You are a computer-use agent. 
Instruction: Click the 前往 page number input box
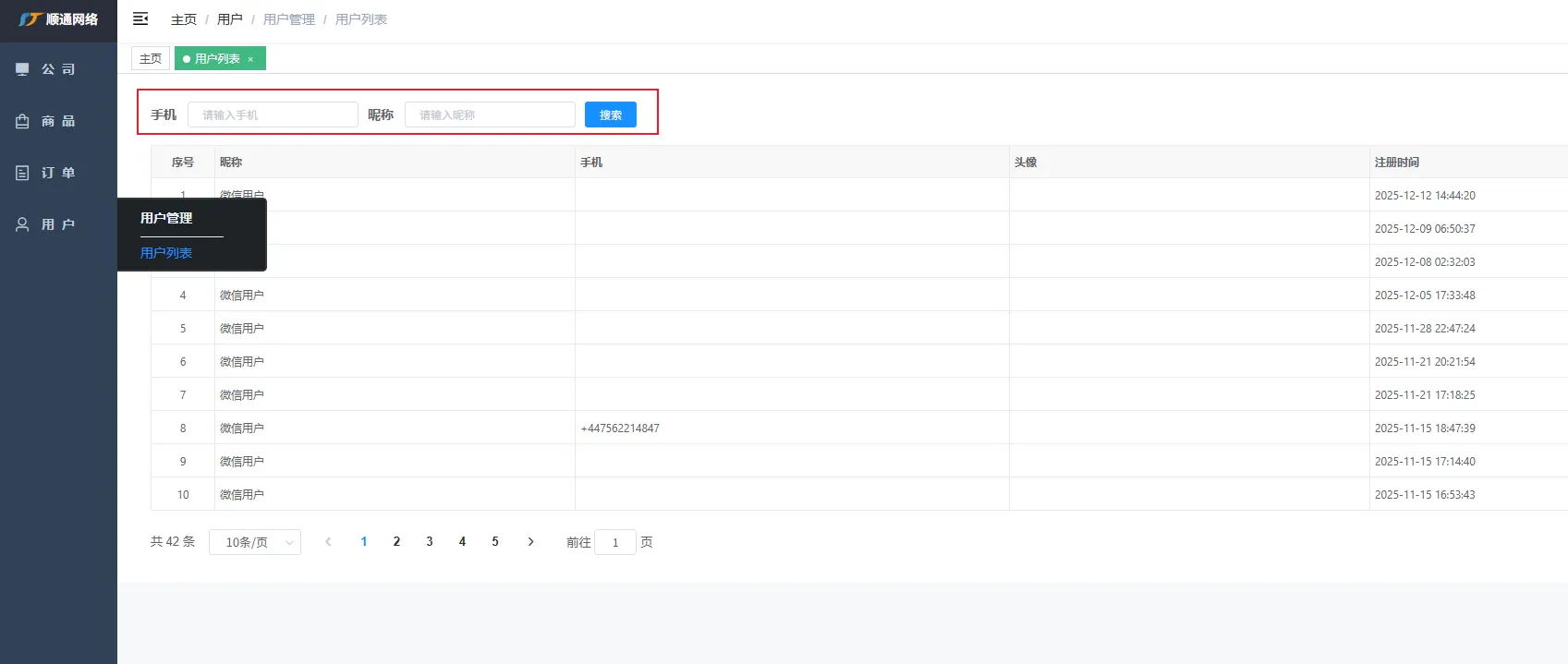click(x=615, y=542)
